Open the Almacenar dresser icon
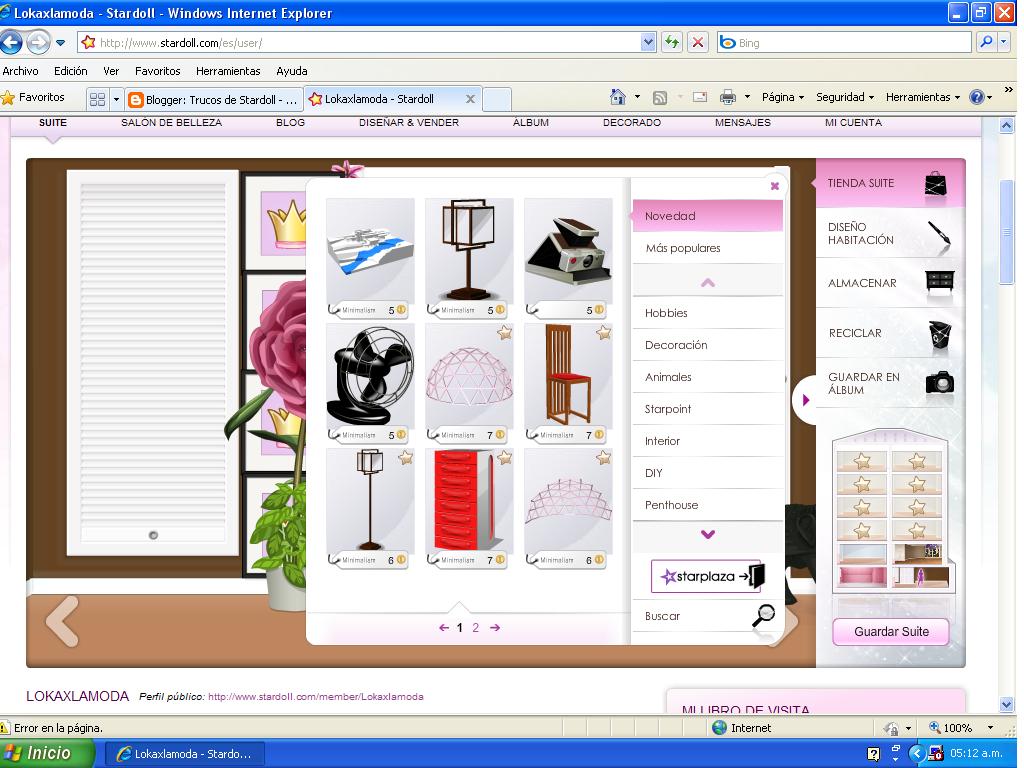The height and width of the screenshot is (768, 1024). pyautogui.click(x=940, y=281)
